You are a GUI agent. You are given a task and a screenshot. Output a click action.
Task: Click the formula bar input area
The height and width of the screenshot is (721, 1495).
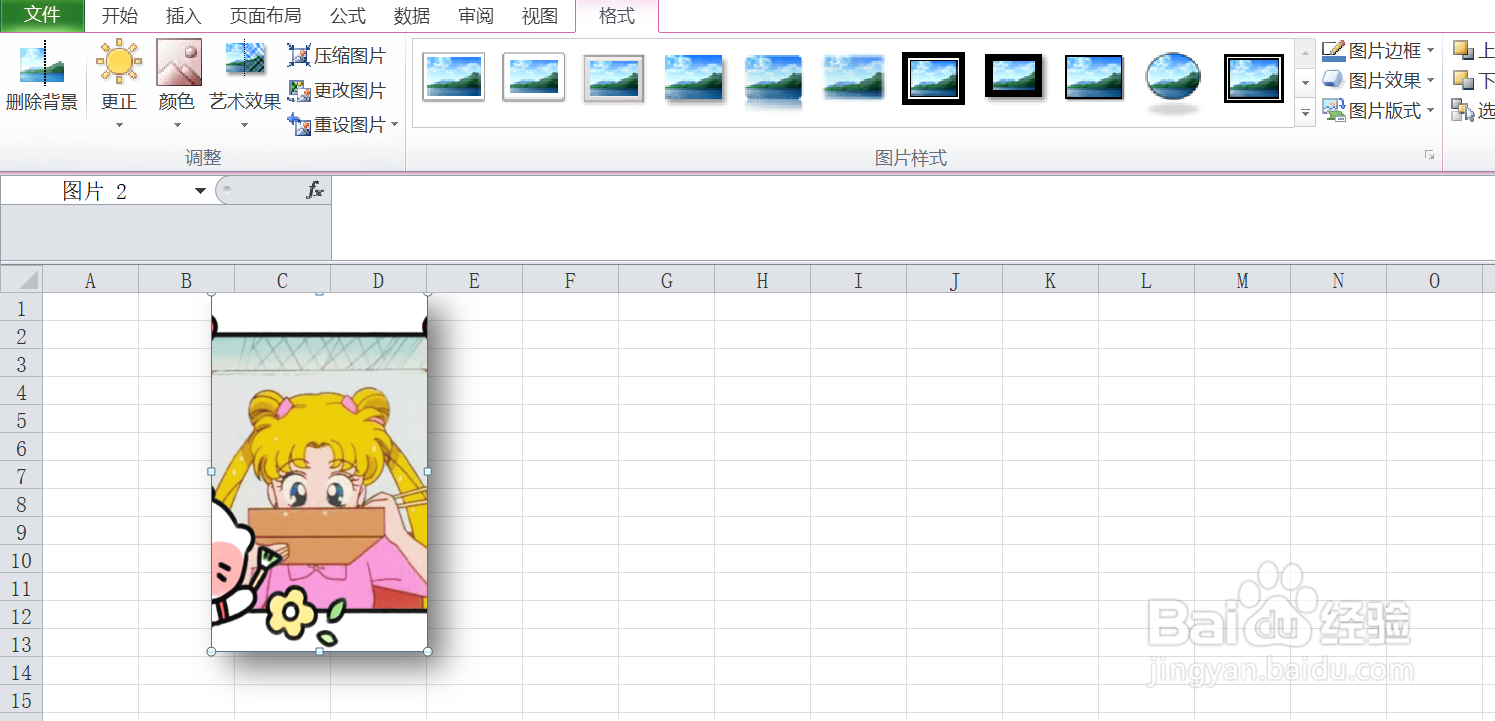[912, 218]
